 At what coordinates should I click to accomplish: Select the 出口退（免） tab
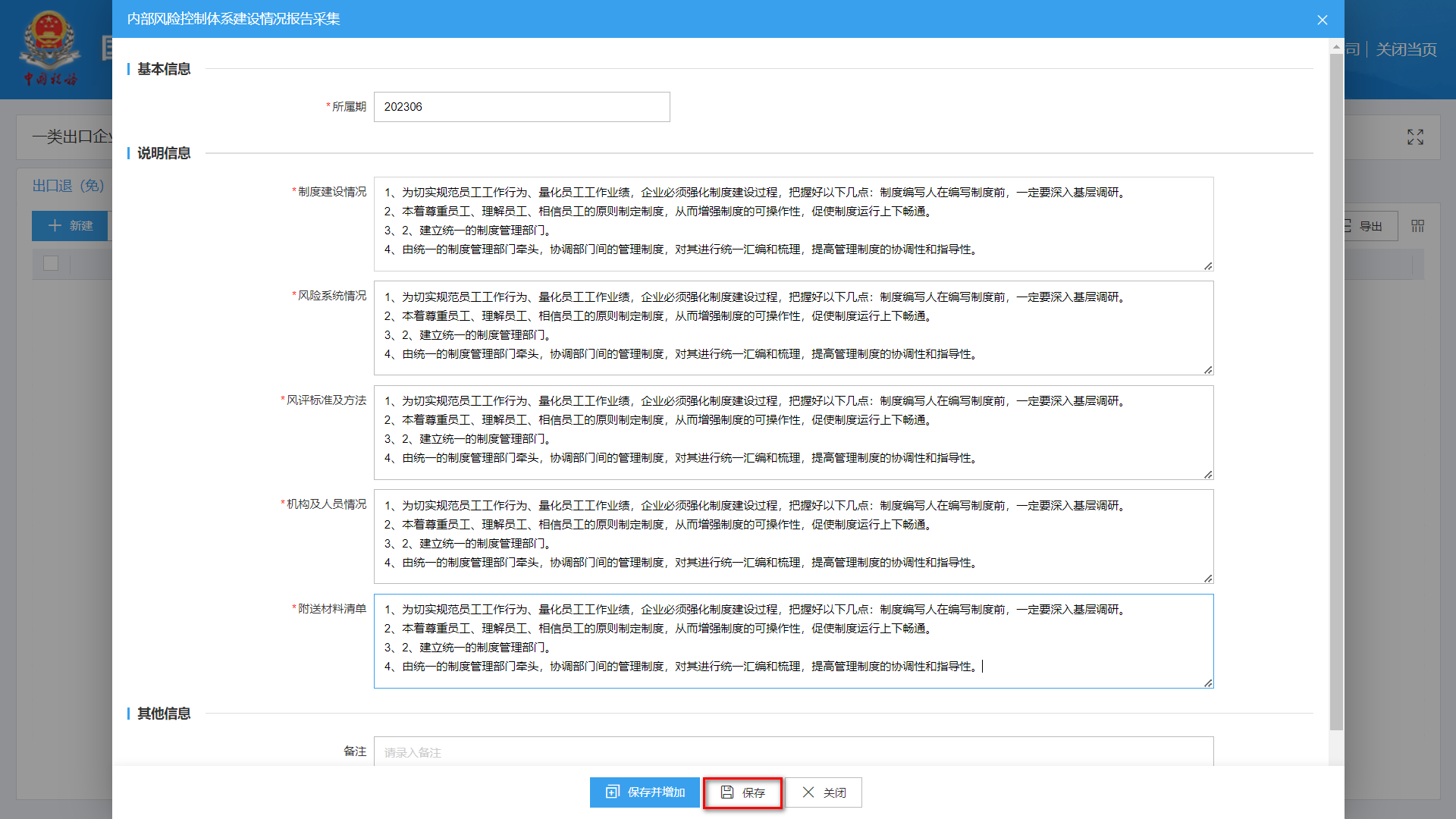[68, 186]
